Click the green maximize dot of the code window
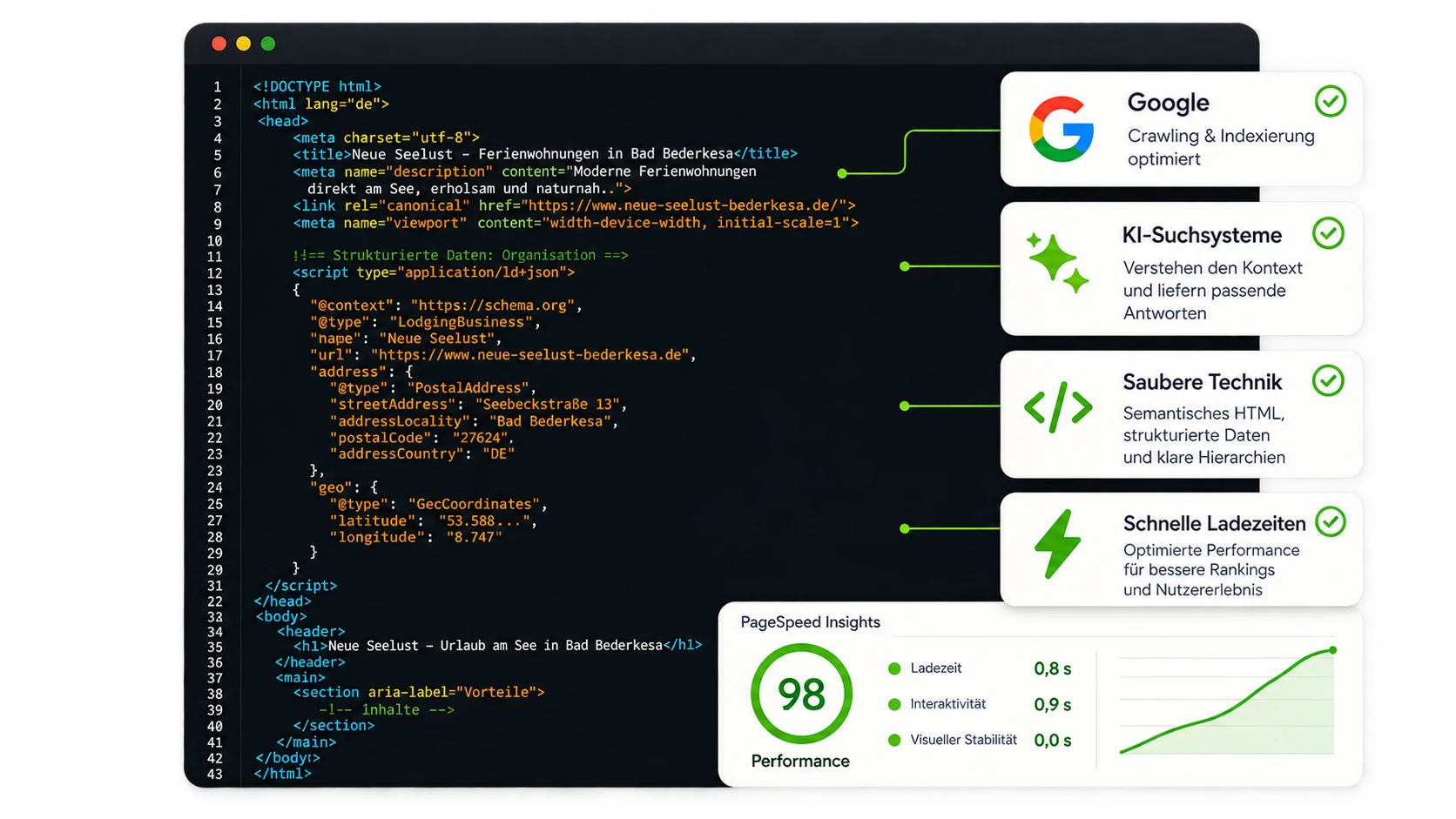 tap(268, 44)
